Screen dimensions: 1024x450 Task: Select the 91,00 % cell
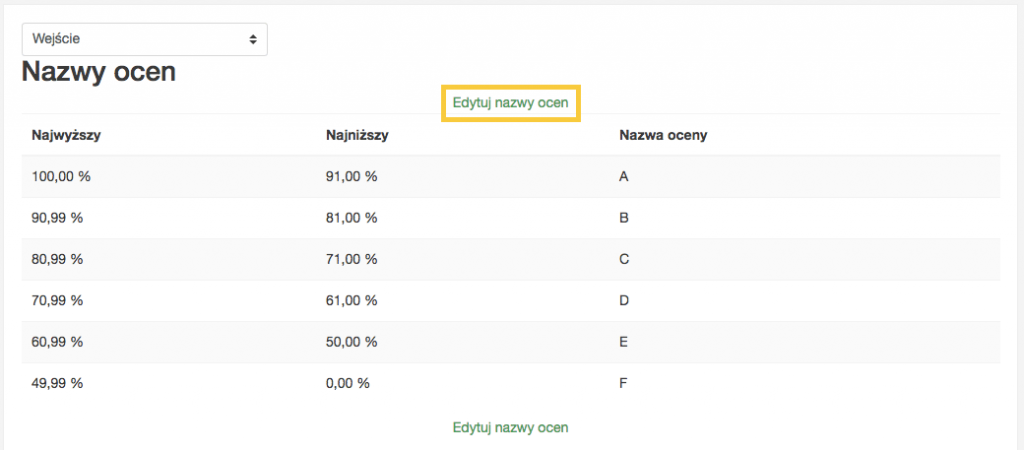351,176
